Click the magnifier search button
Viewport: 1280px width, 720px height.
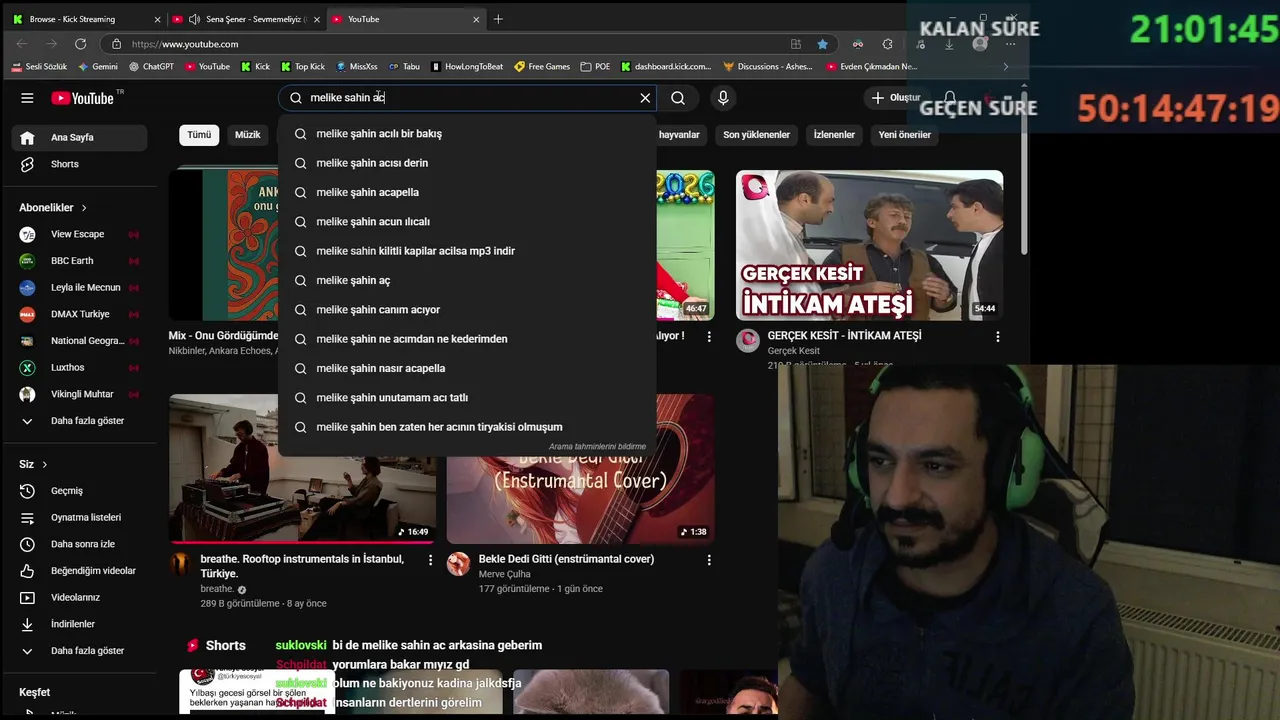[x=678, y=98]
